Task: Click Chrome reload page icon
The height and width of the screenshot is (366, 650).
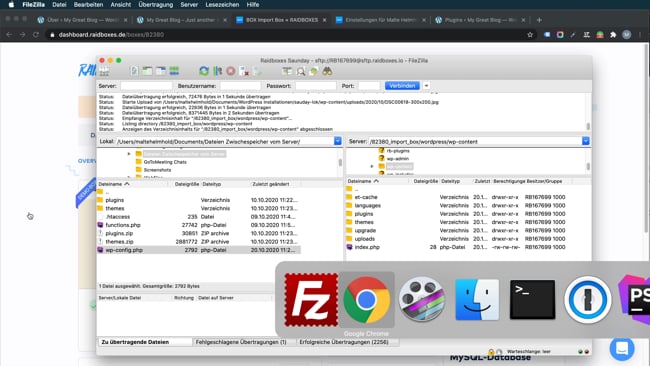Action: pos(36,35)
